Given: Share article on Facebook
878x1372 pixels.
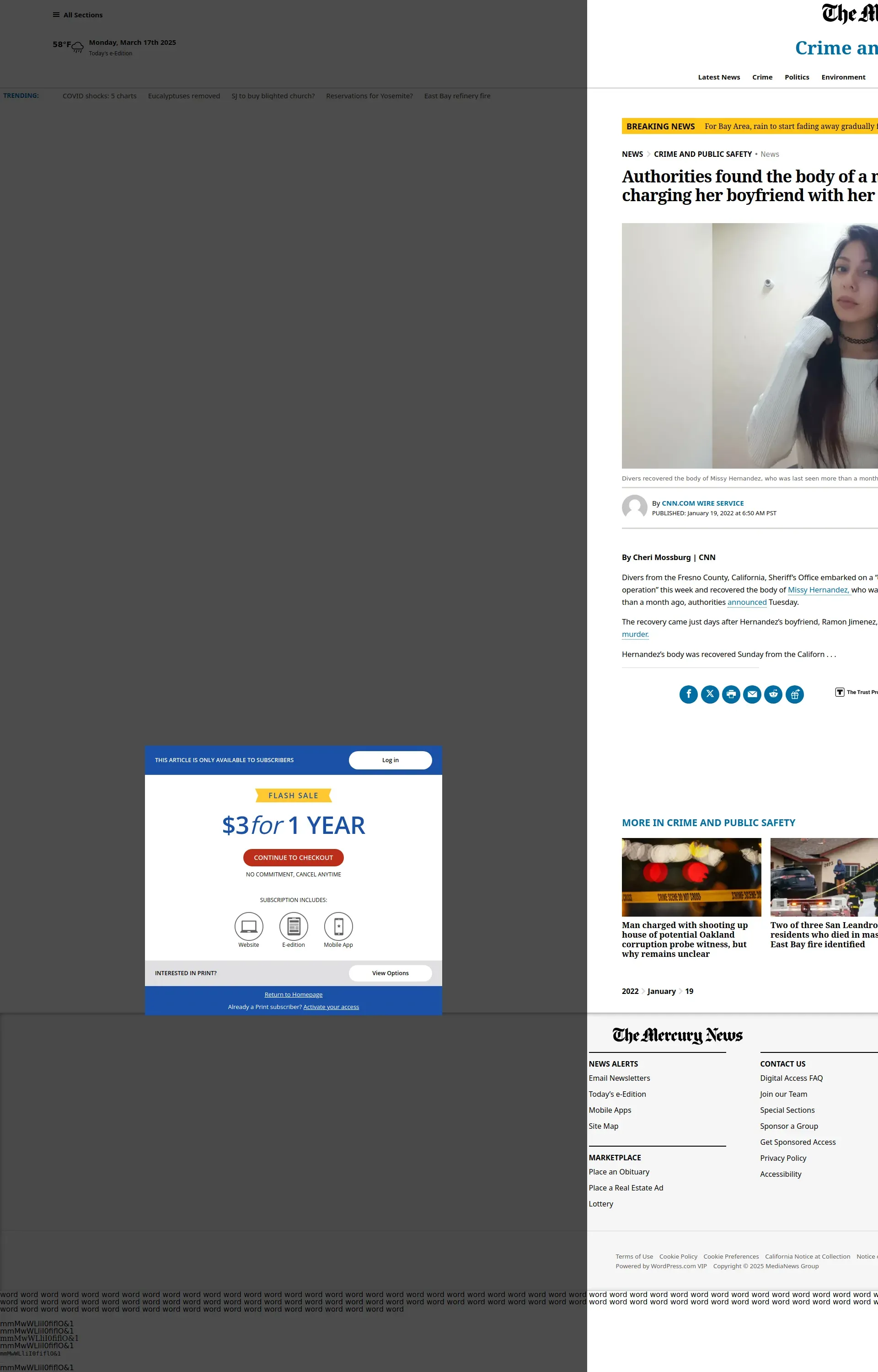Looking at the screenshot, I should [x=688, y=694].
